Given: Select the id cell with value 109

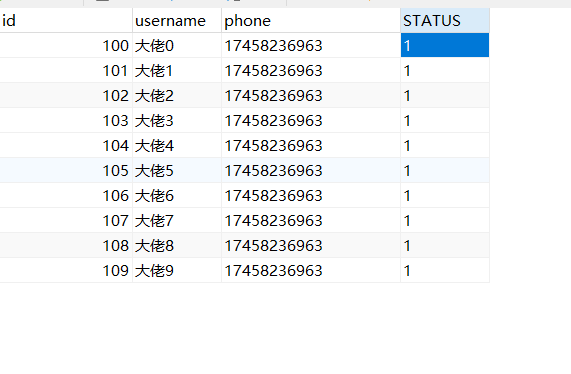Looking at the screenshot, I should (66, 271).
